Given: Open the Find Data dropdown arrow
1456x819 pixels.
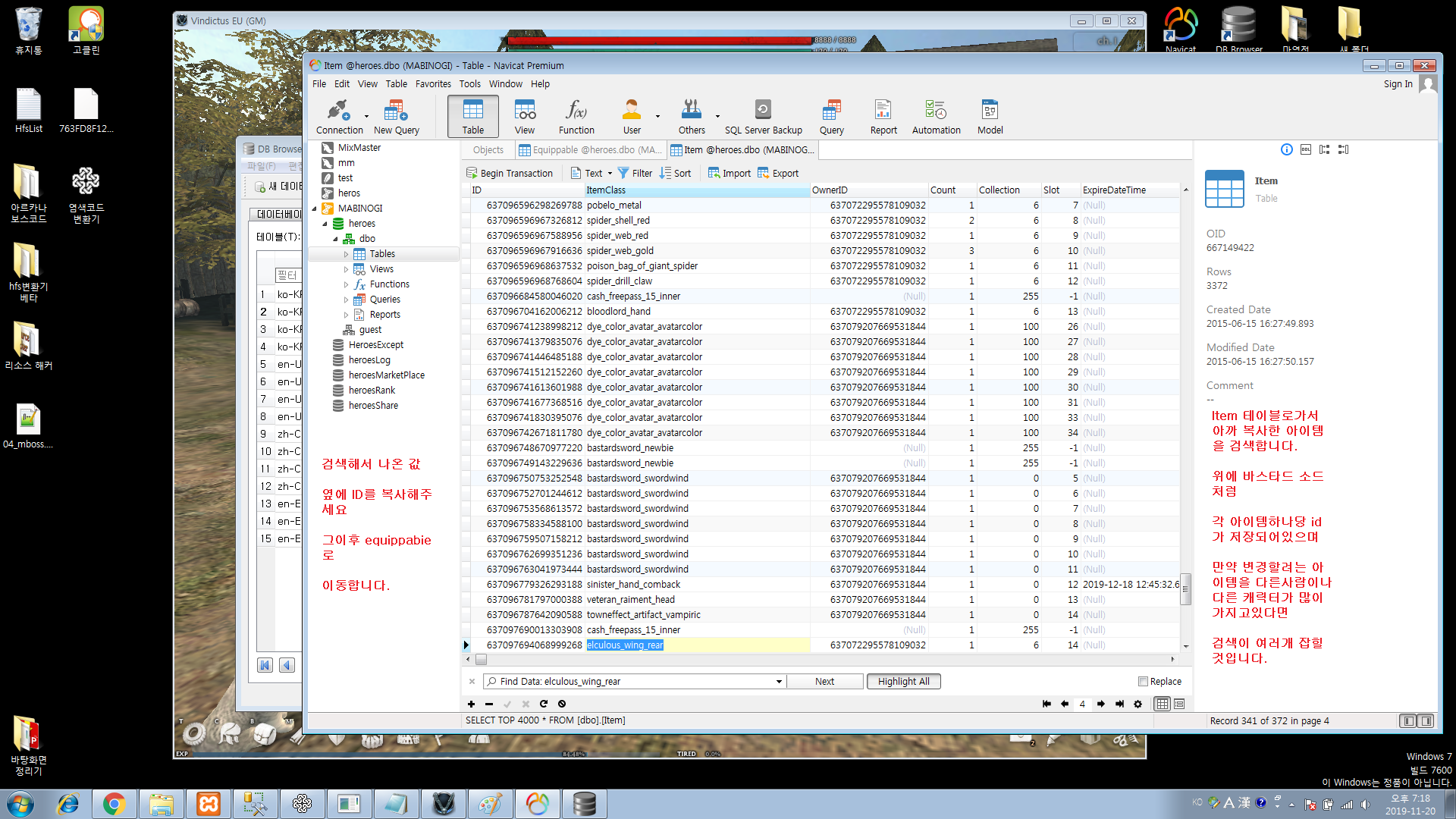Looking at the screenshot, I should (x=779, y=682).
